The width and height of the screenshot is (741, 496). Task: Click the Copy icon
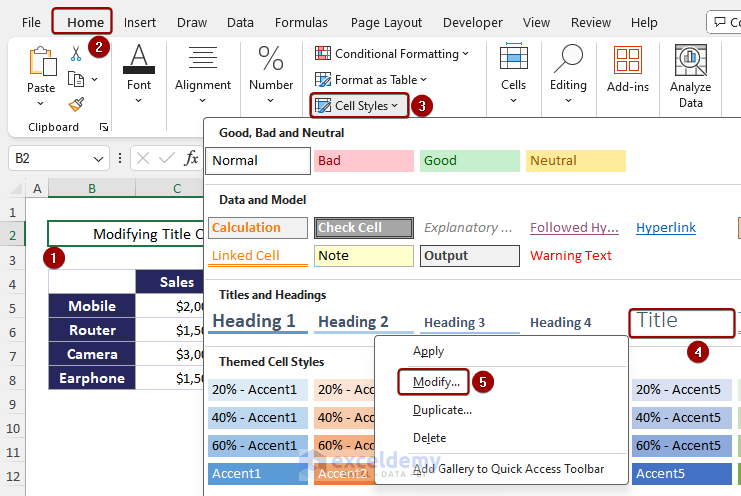pyautogui.click(x=76, y=79)
